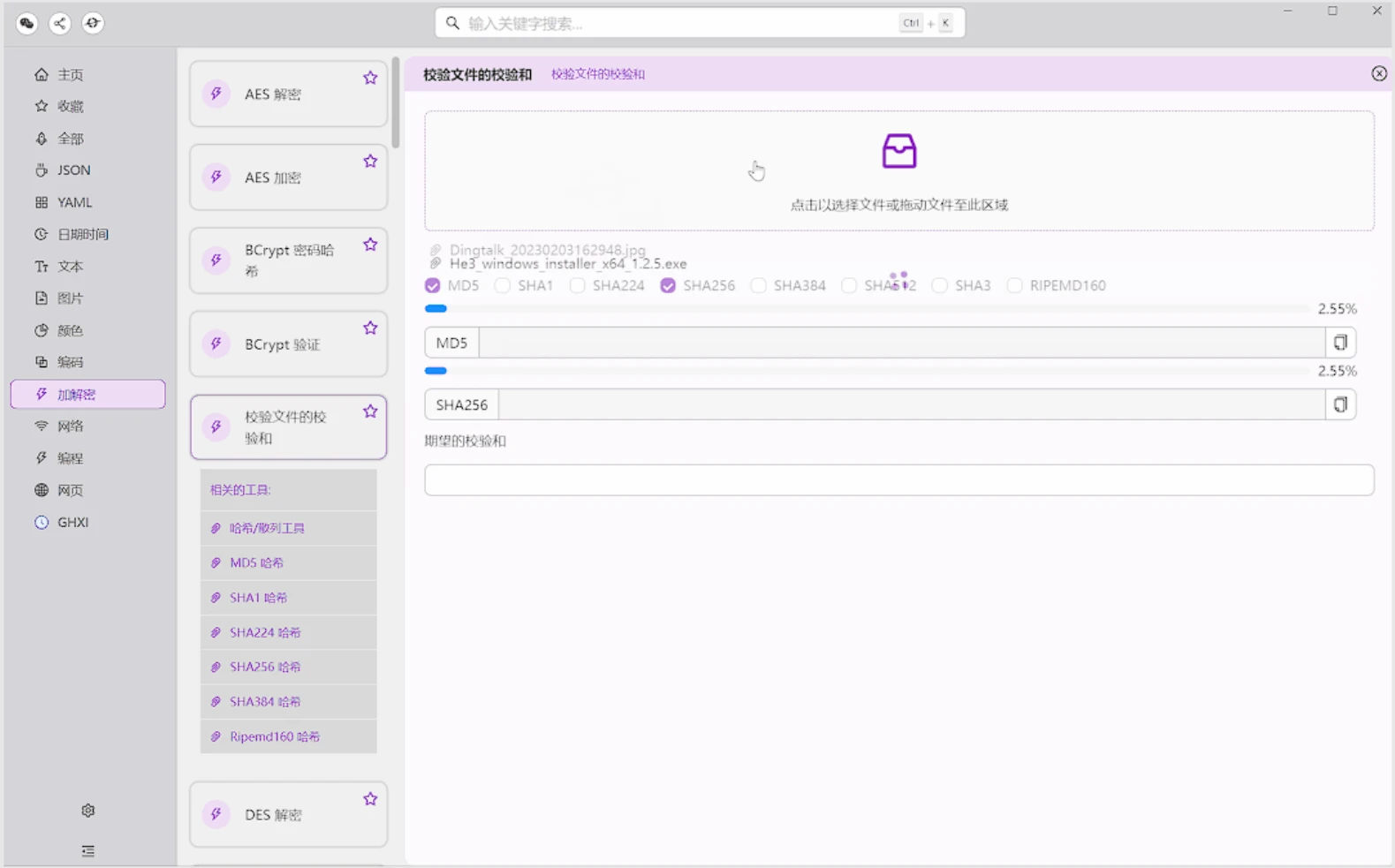The image size is (1395, 868).
Task: Open the DES 解密 tool card
Action: pyautogui.click(x=288, y=814)
